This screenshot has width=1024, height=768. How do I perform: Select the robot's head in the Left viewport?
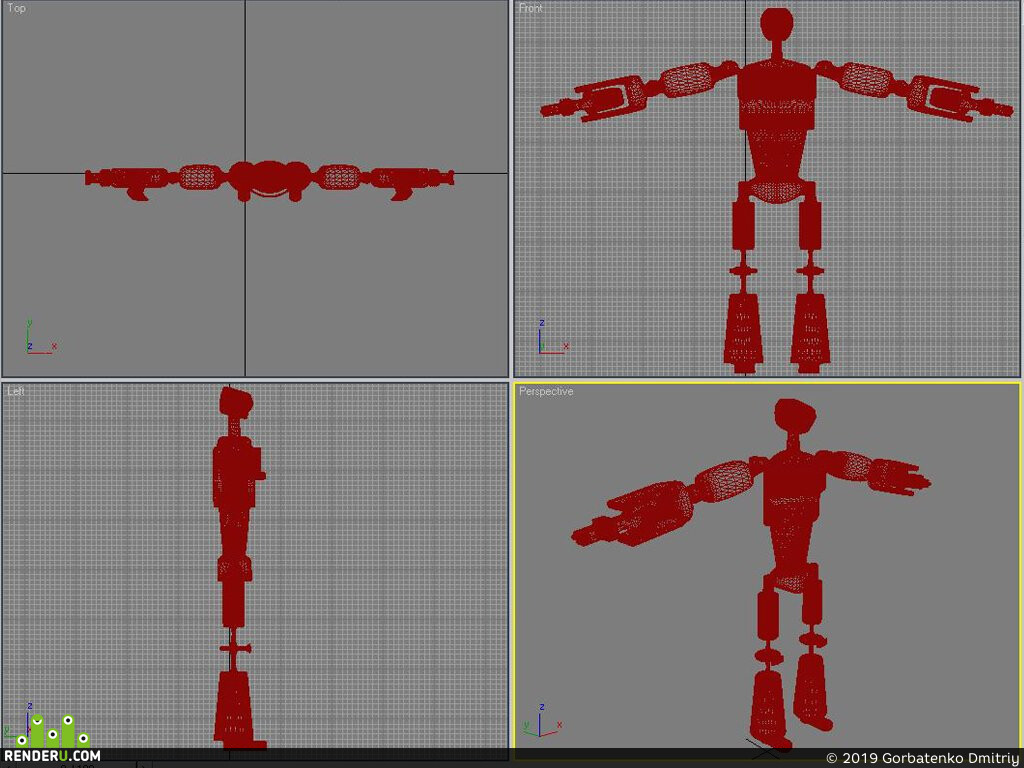[236, 402]
